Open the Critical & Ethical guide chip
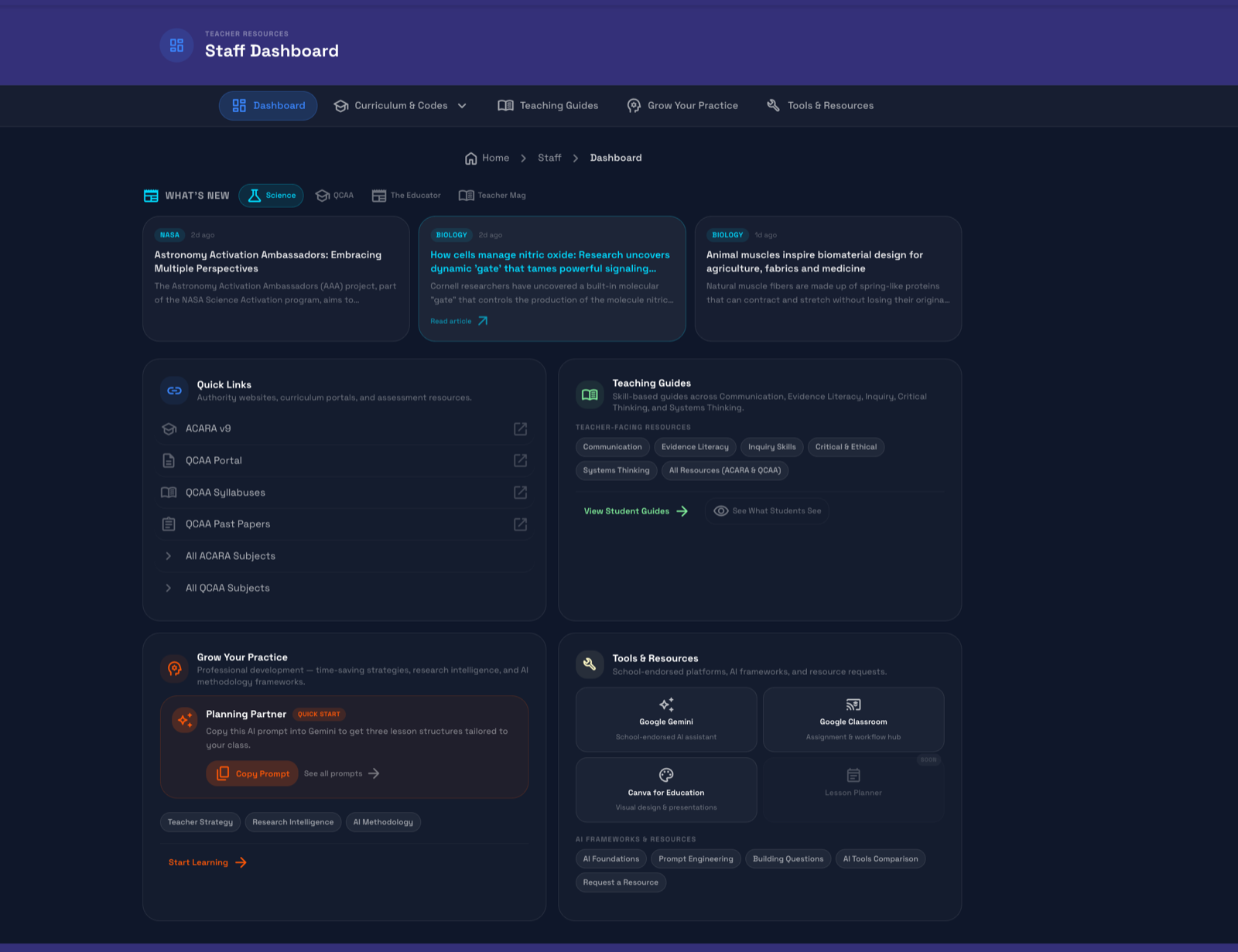The image size is (1238, 952). tap(846, 447)
